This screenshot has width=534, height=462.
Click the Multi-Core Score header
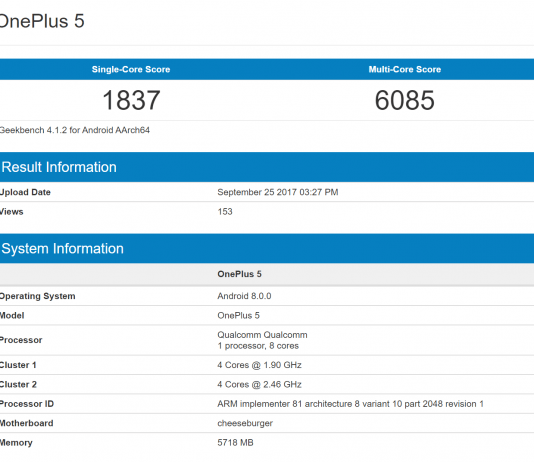405,69
